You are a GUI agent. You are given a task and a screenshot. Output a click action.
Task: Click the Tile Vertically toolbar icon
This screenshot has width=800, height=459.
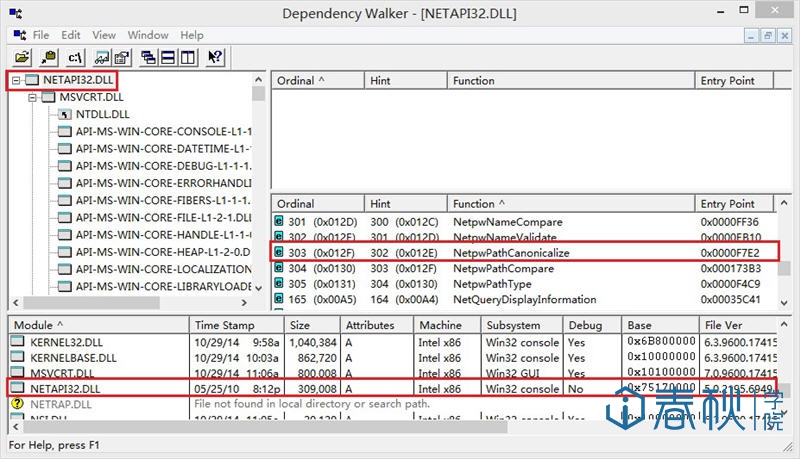187,57
